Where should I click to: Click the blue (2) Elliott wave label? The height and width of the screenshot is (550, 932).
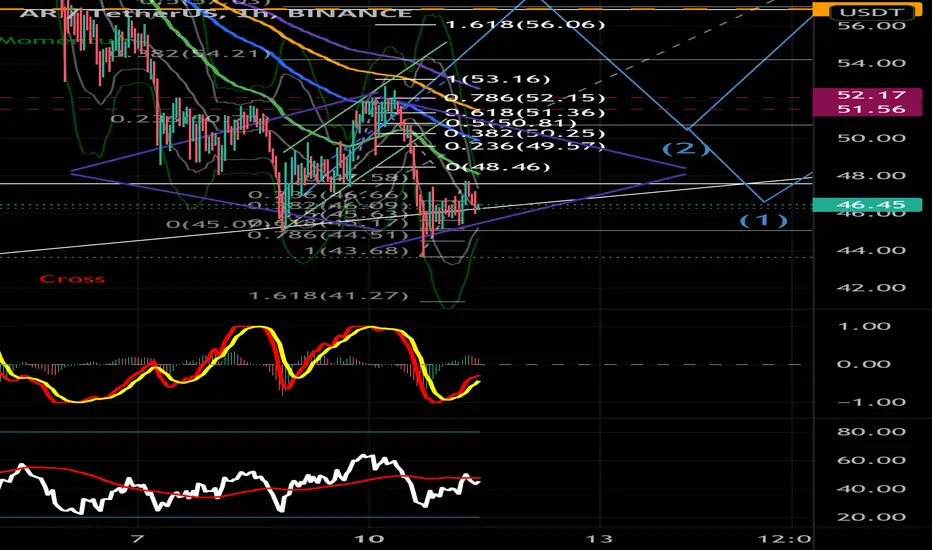pos(686,148)
